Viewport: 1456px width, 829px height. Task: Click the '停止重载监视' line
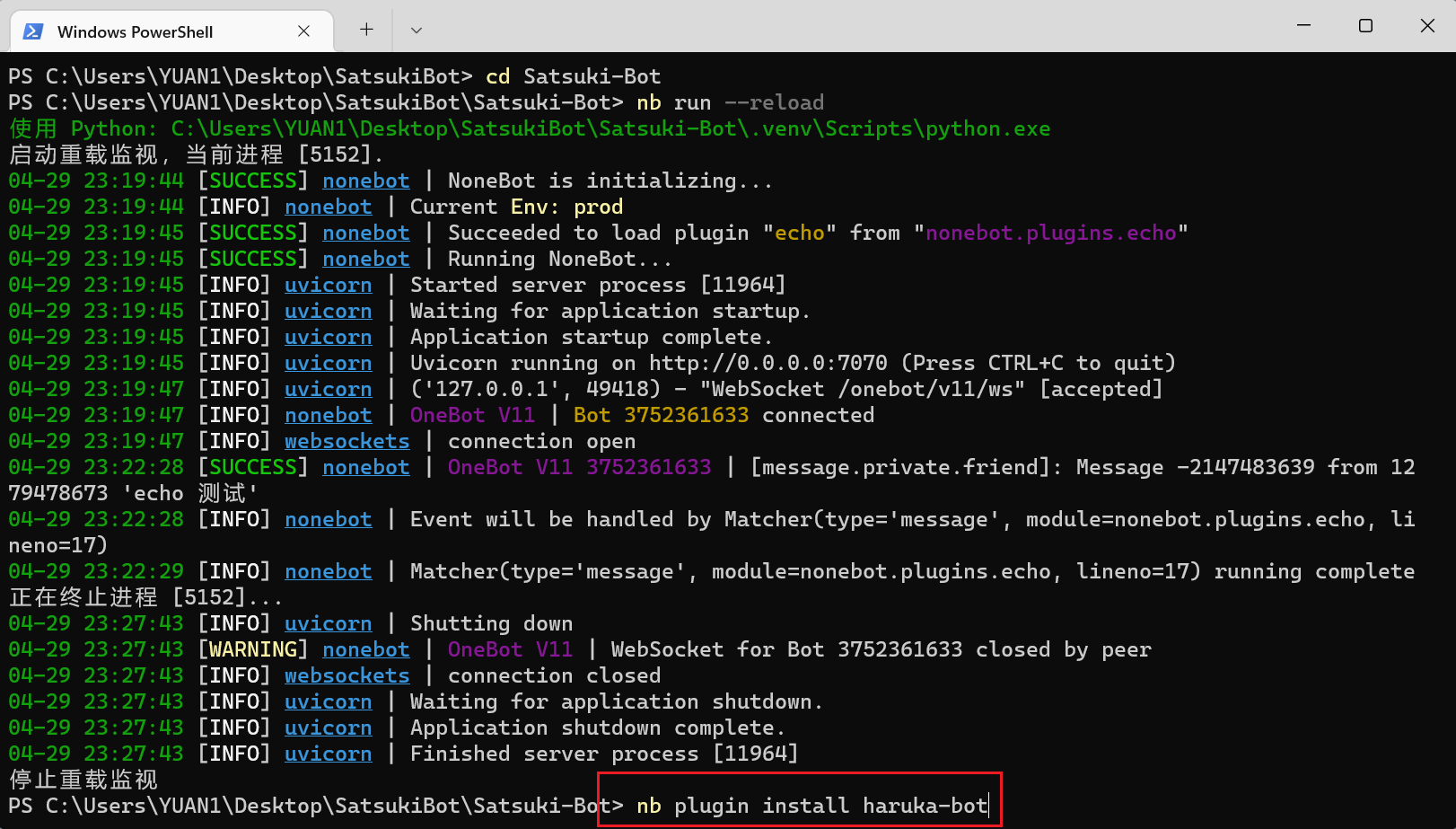pos(83,780)
